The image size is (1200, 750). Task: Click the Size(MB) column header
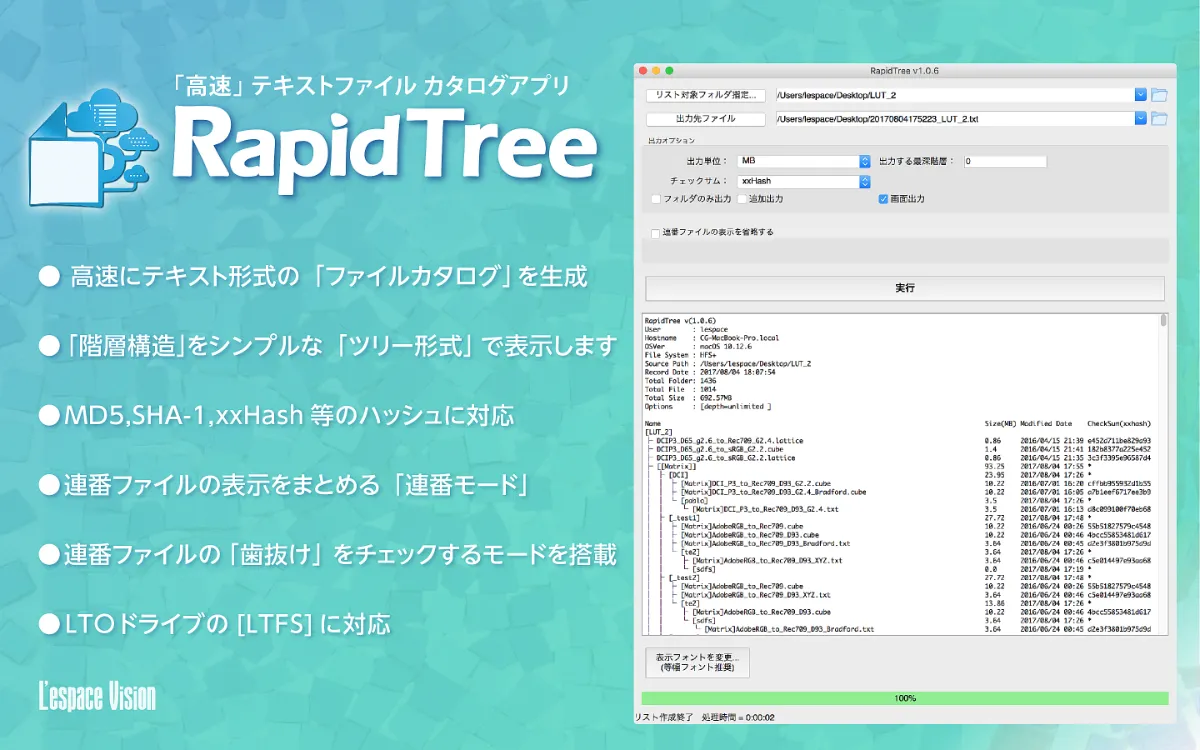pos(1001,424)
